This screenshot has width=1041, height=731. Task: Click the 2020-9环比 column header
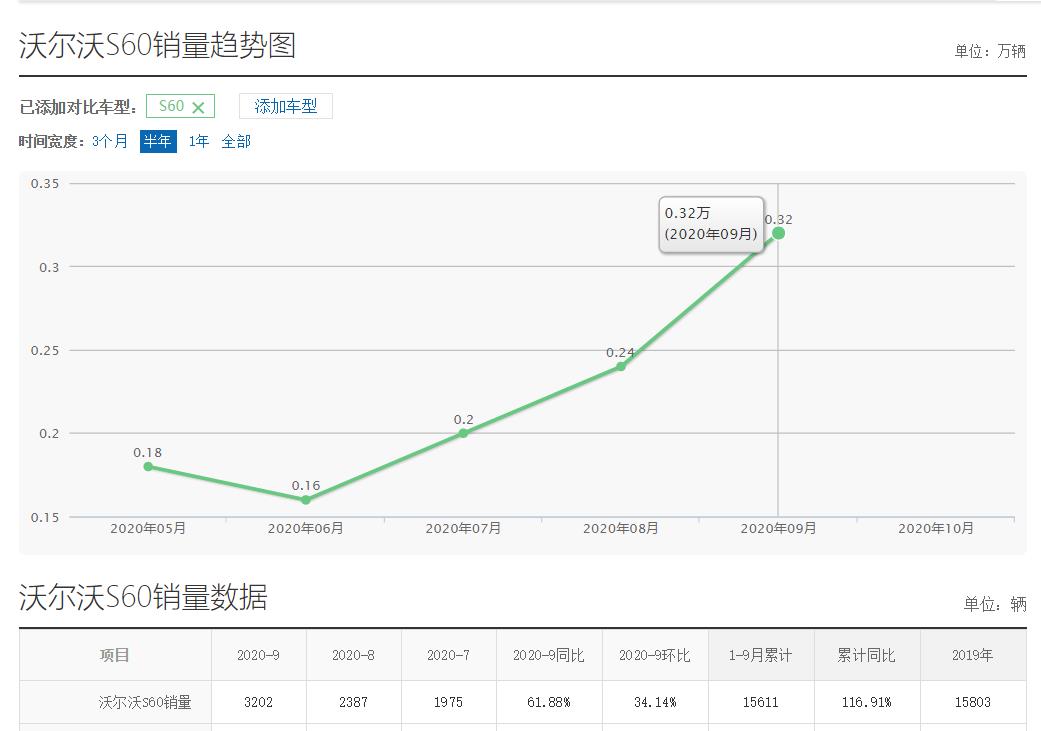tap(655, 655)
